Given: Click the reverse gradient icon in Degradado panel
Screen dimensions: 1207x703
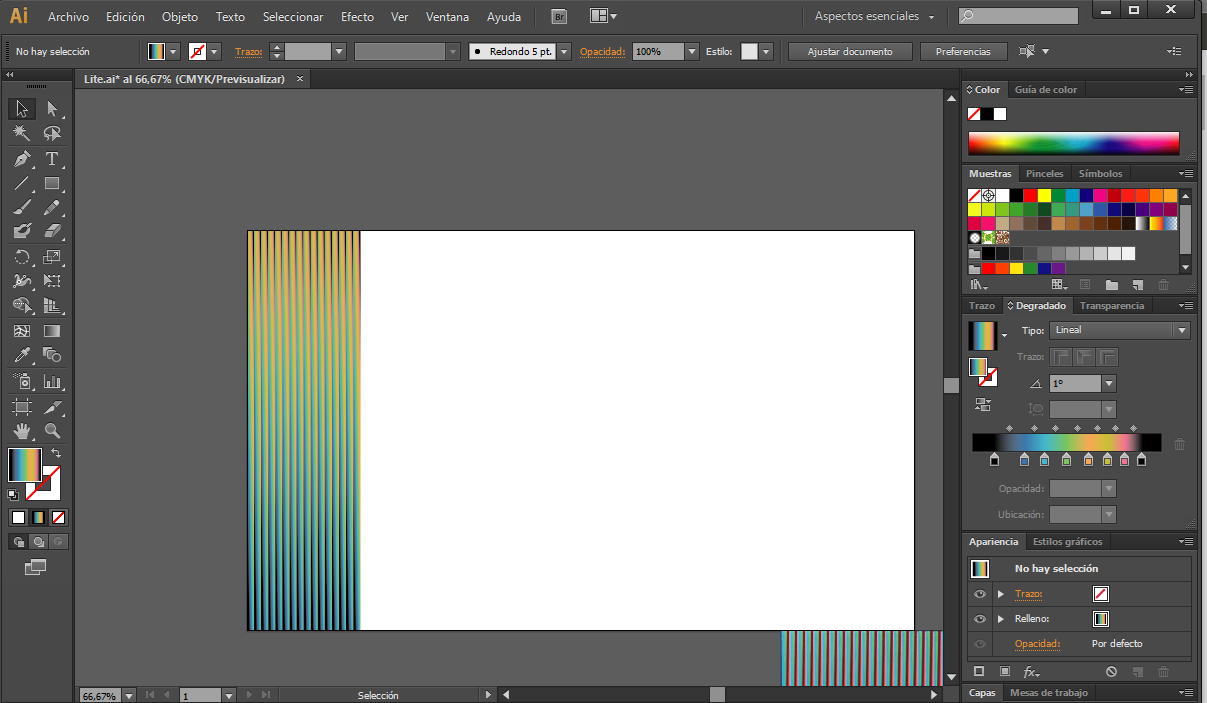Looking at the screenshot, I should 982,404.
